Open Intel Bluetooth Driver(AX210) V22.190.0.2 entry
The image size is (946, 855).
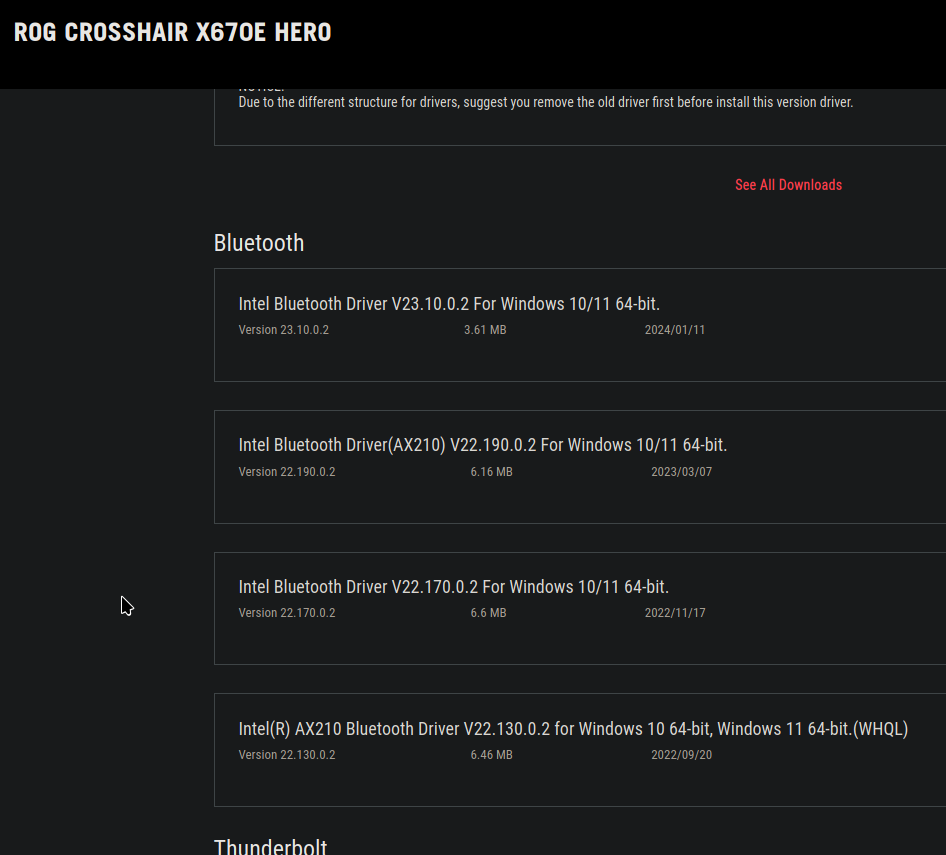[483, 445]
